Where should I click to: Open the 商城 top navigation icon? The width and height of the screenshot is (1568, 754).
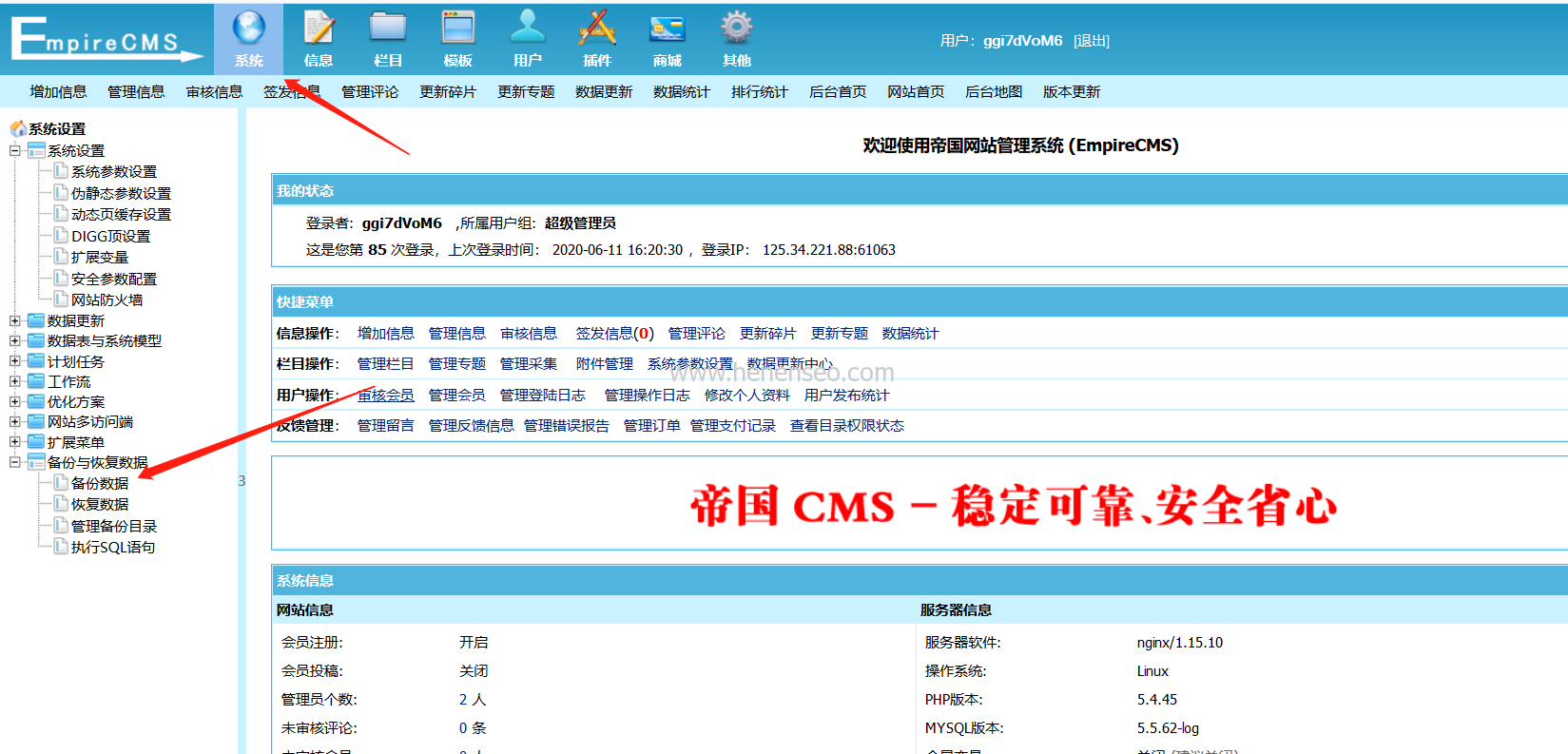click(x=668, y=38)
